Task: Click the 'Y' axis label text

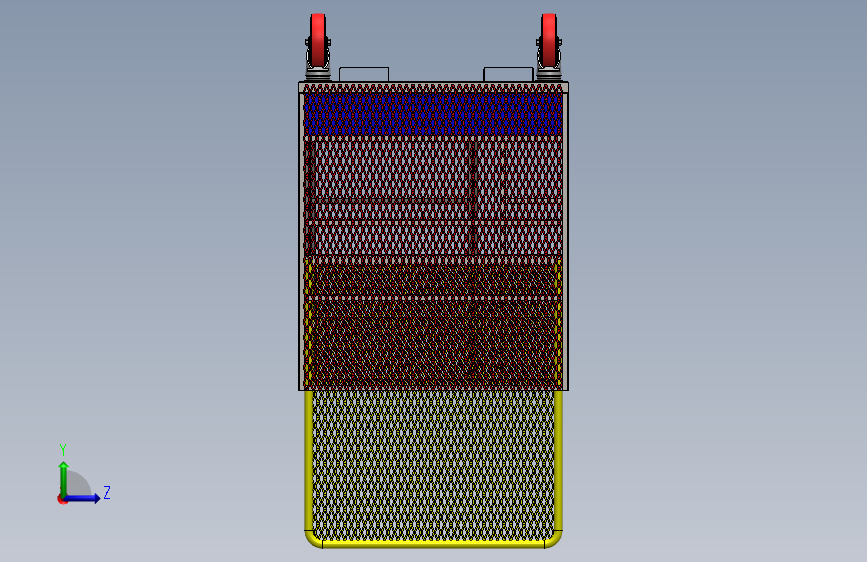Action: click(63, 450)
